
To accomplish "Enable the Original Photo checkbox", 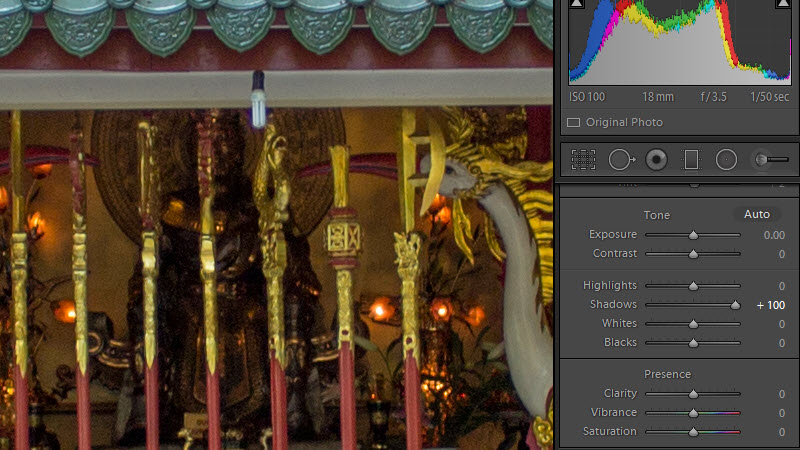I will pyautogui.click(x=573, y=123).
